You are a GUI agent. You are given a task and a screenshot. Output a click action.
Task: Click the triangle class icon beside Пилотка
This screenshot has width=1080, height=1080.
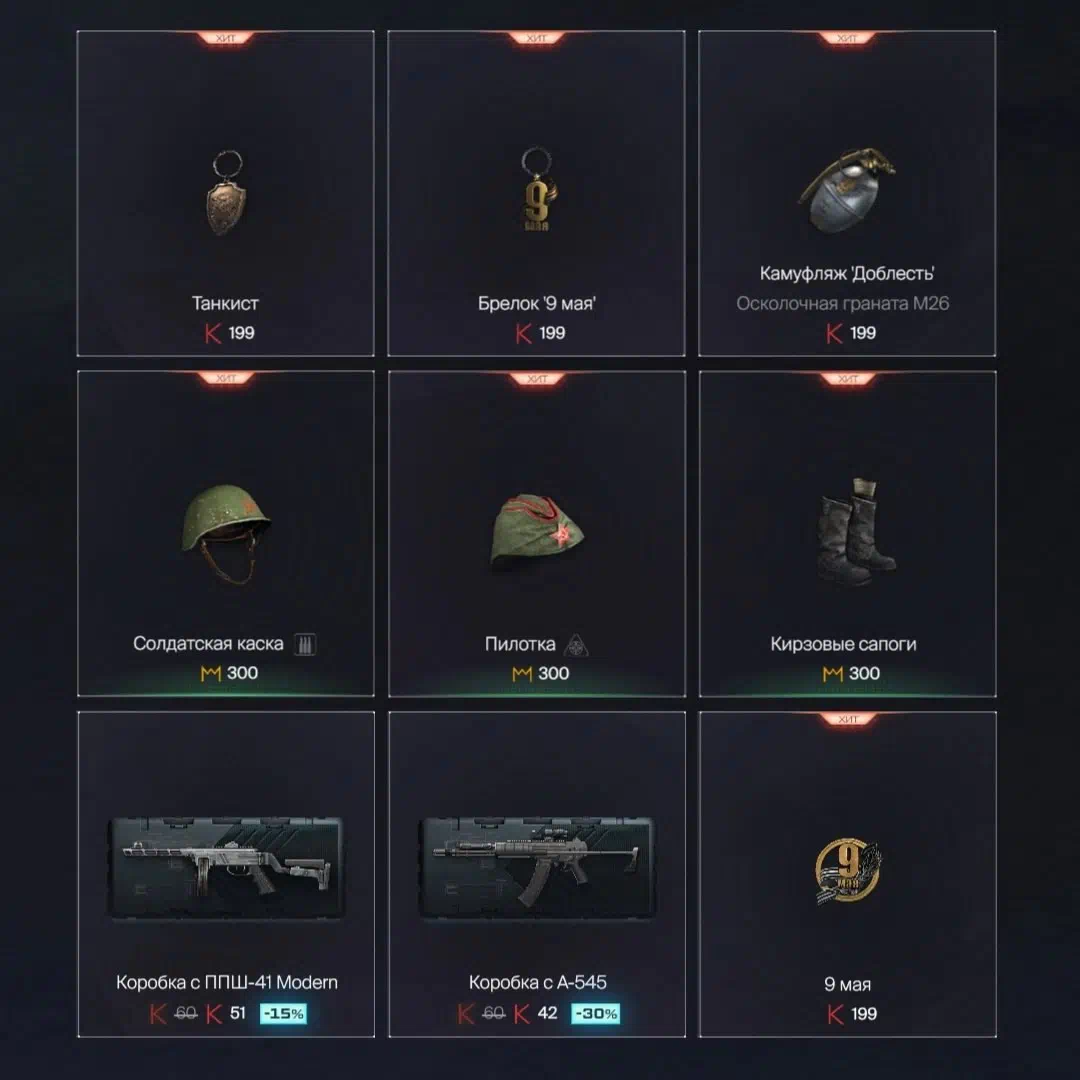576,645
